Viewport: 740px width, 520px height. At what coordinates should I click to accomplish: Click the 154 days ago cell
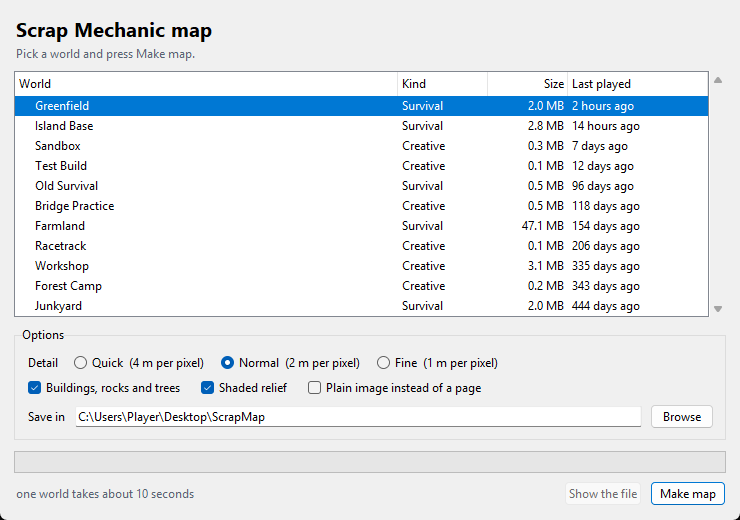click(x=605, y=226)
